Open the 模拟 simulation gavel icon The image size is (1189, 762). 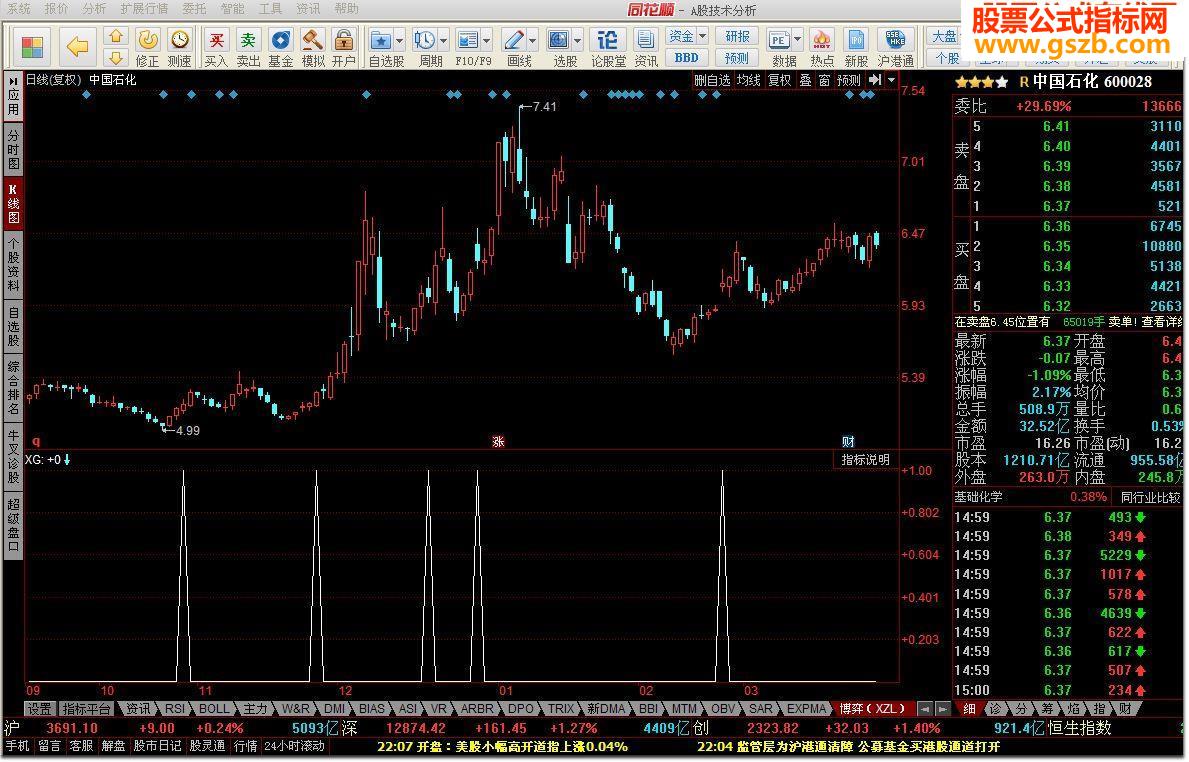(312, 47)
